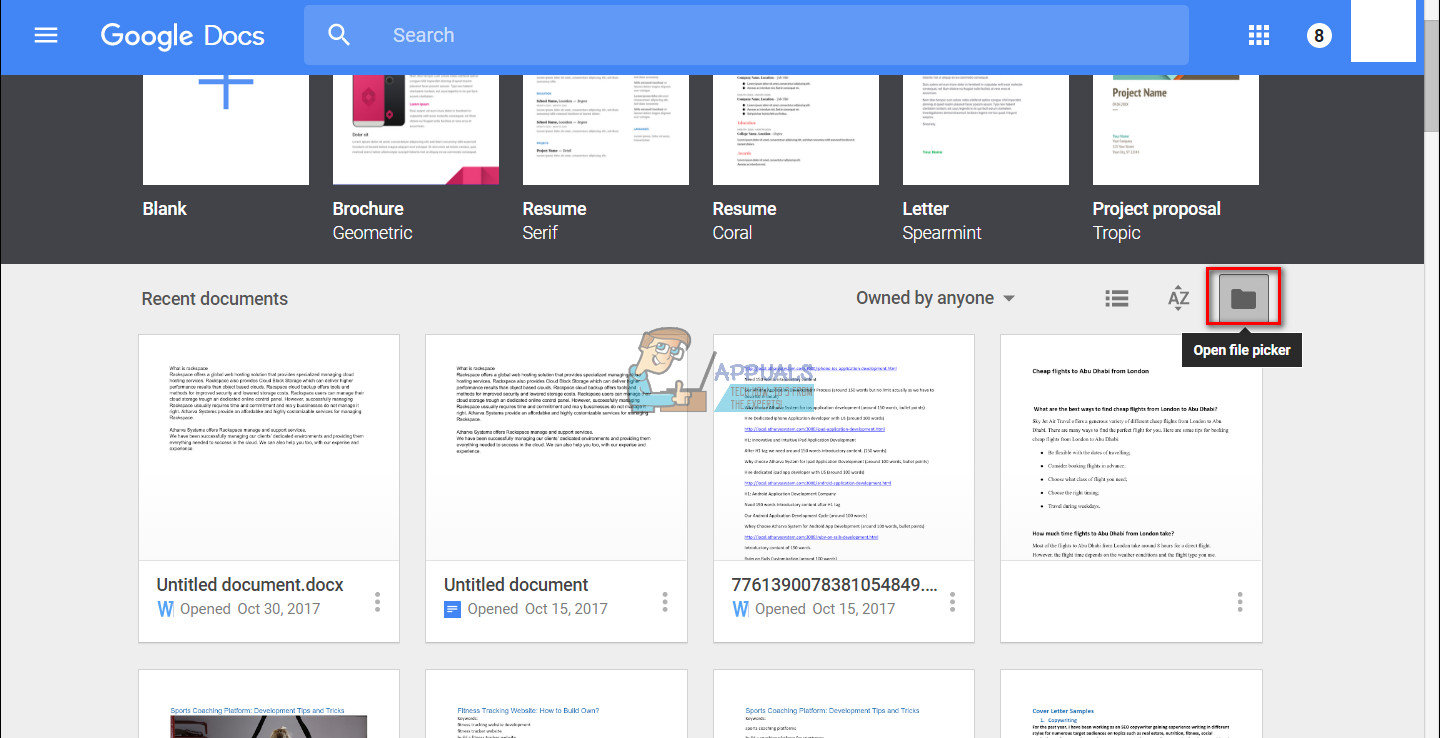Image resolution: width=1440 pixels, height=738 pixels.
Task: Open the Owned by anyone filter
Action: pyautogui.click(x=934, y=297)
